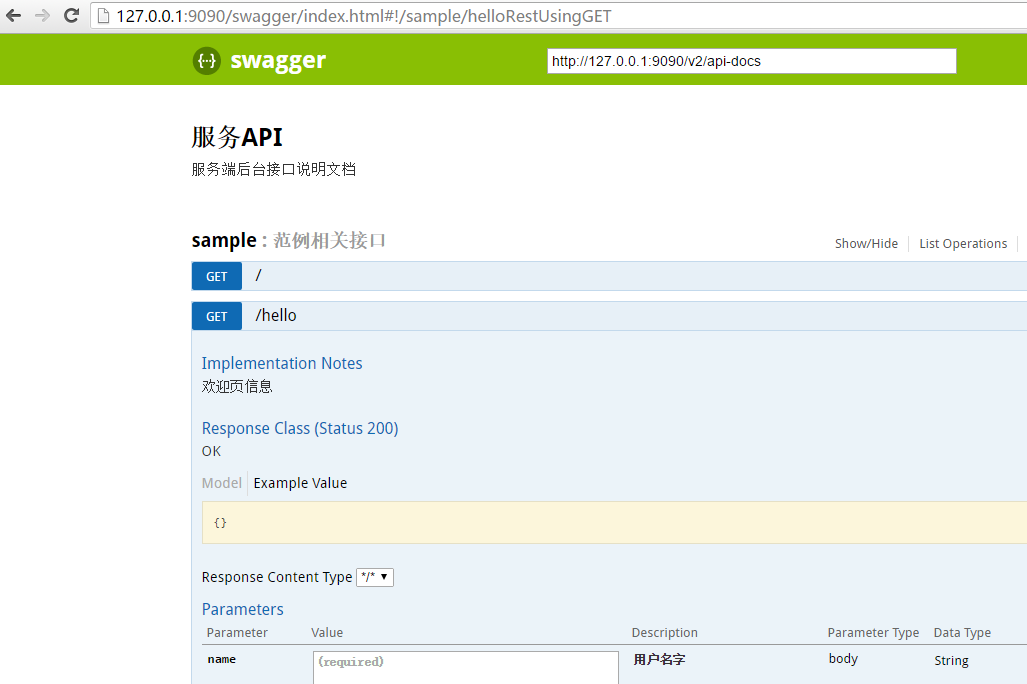1027x684 pixels.
Task: Click the String data type cell
Action: coord(951,660)
